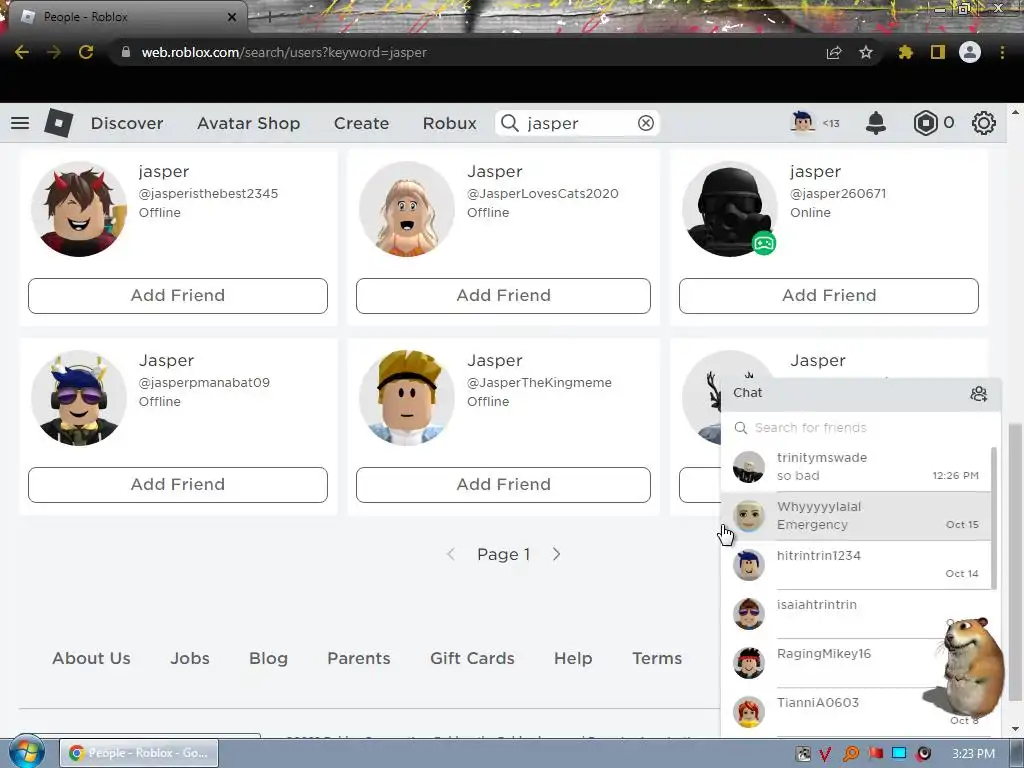
Task: Add JasperLovesCats2020 as friend
Action: point(503,295)
